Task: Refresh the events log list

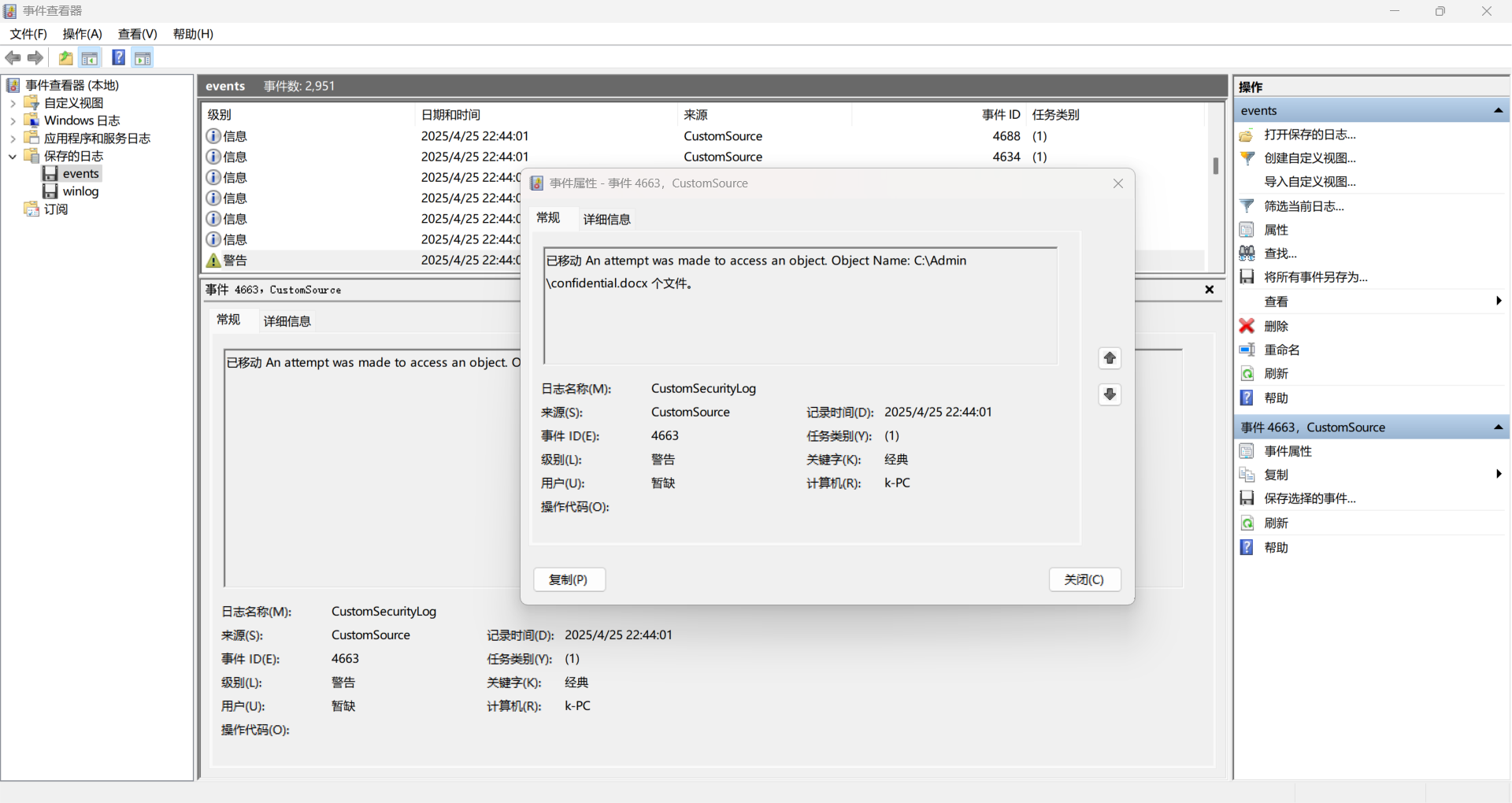Action: (1276, 373)
